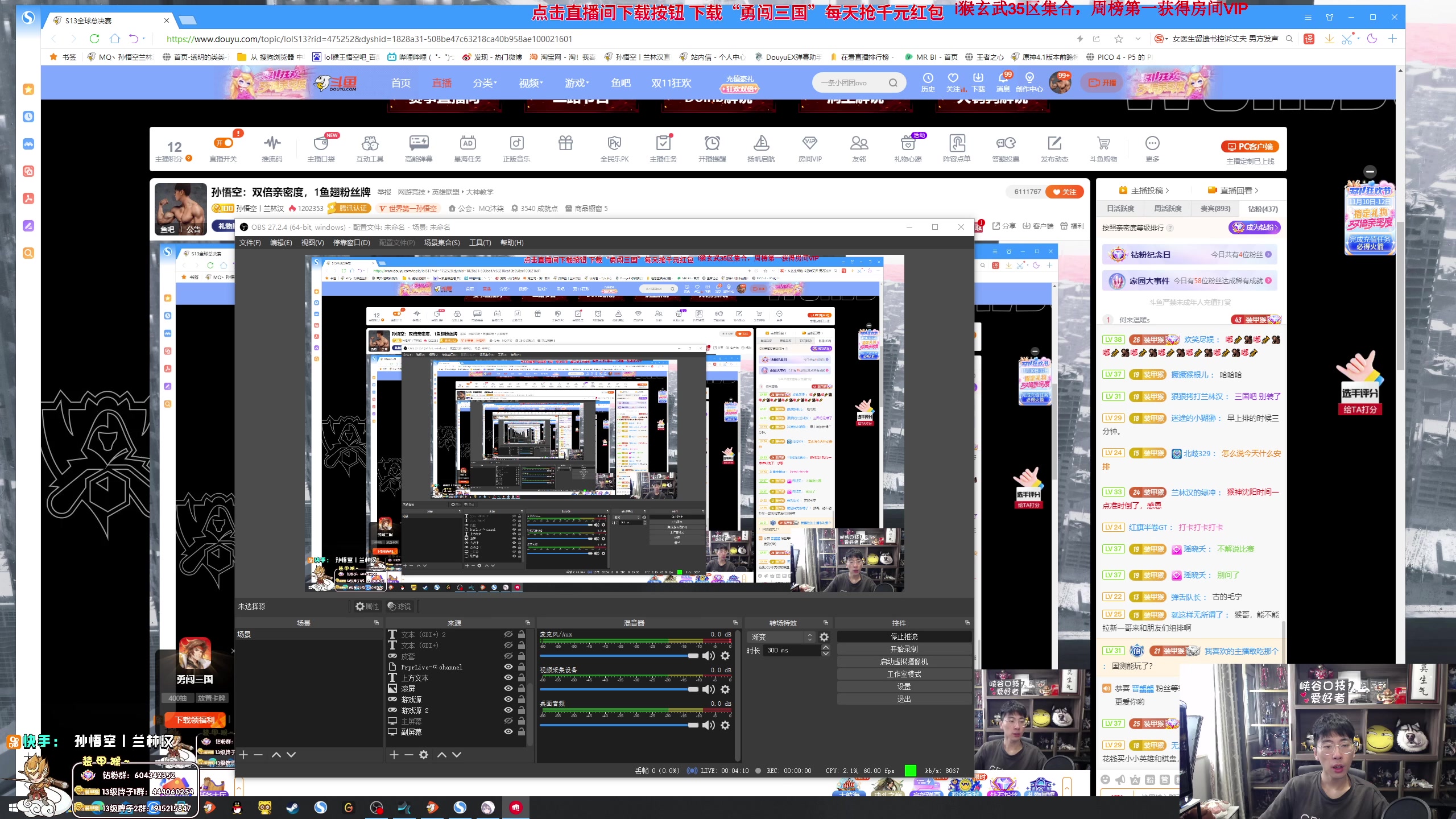Increase the 时长 duration stepper up arrow
Image resolution: width=1456 pixels, height=819 pixels.
(825, 647)
